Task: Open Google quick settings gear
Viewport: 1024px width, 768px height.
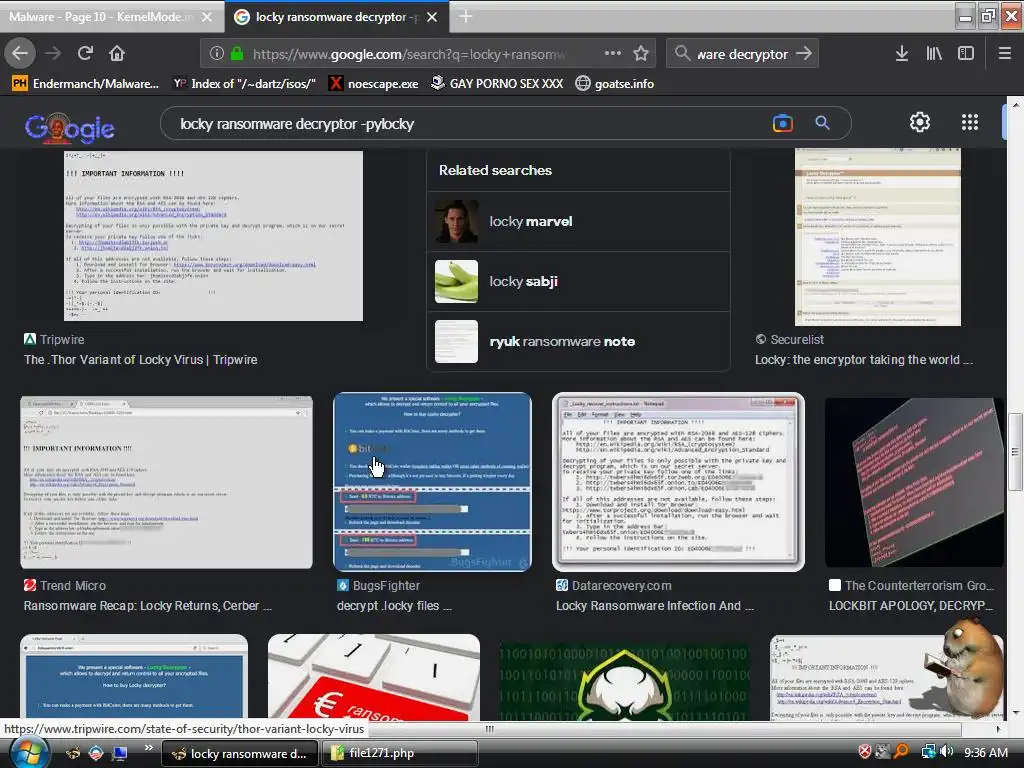Action: point(920,122)
